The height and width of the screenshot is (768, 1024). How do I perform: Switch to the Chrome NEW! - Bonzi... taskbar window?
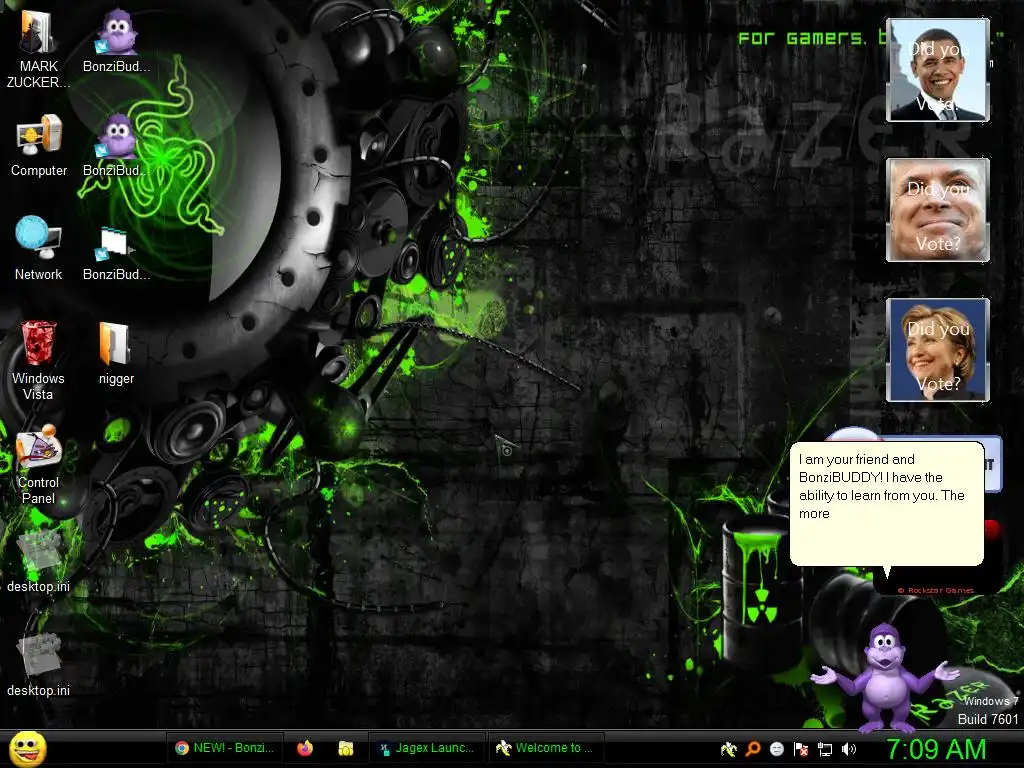click(x=225, y=748)
